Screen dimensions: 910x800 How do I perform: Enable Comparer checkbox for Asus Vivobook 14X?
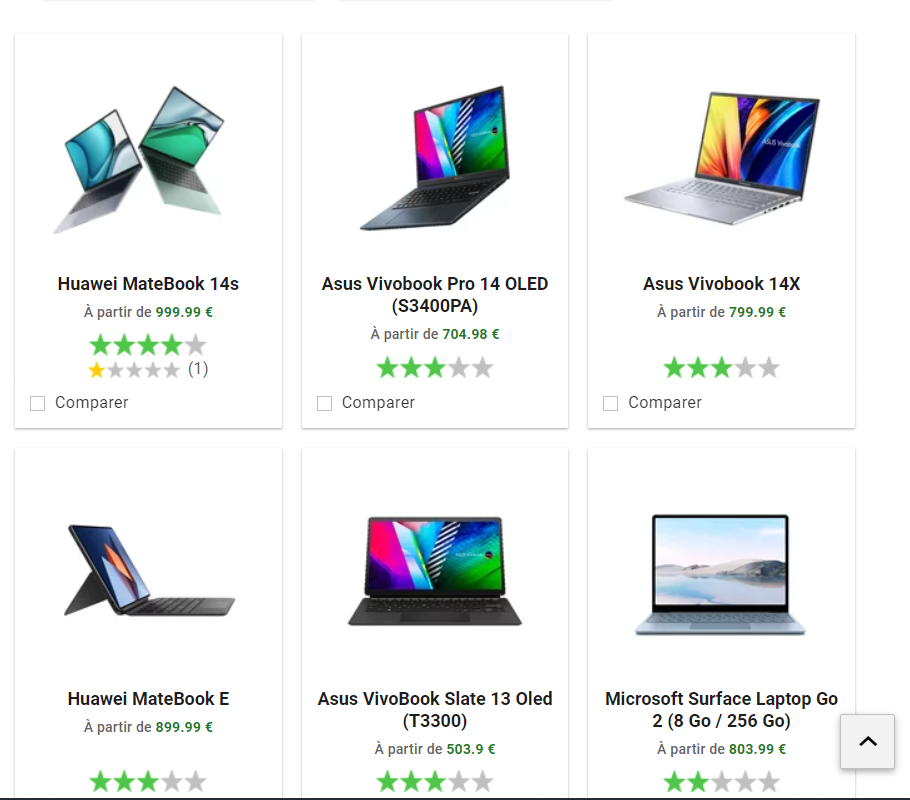pos(611,403)
